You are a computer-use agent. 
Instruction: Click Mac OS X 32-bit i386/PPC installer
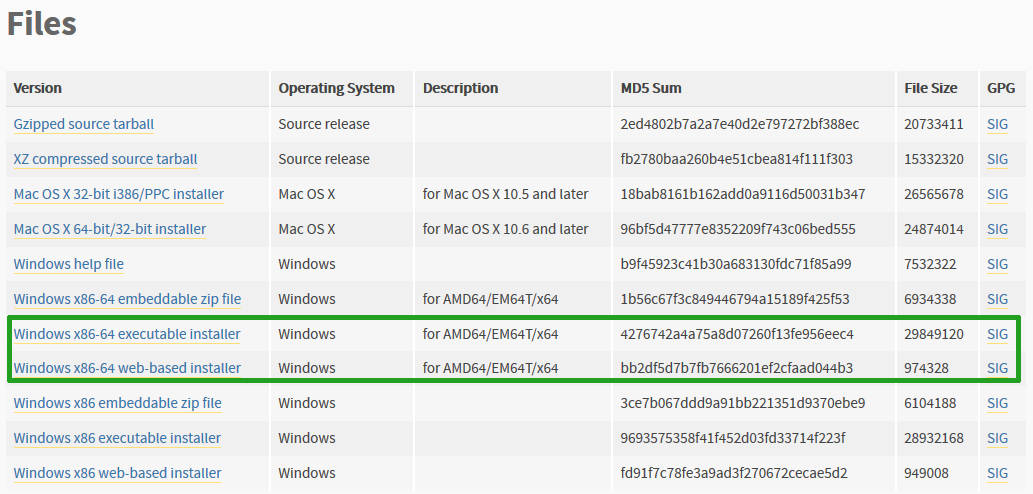tap(118, 194)
